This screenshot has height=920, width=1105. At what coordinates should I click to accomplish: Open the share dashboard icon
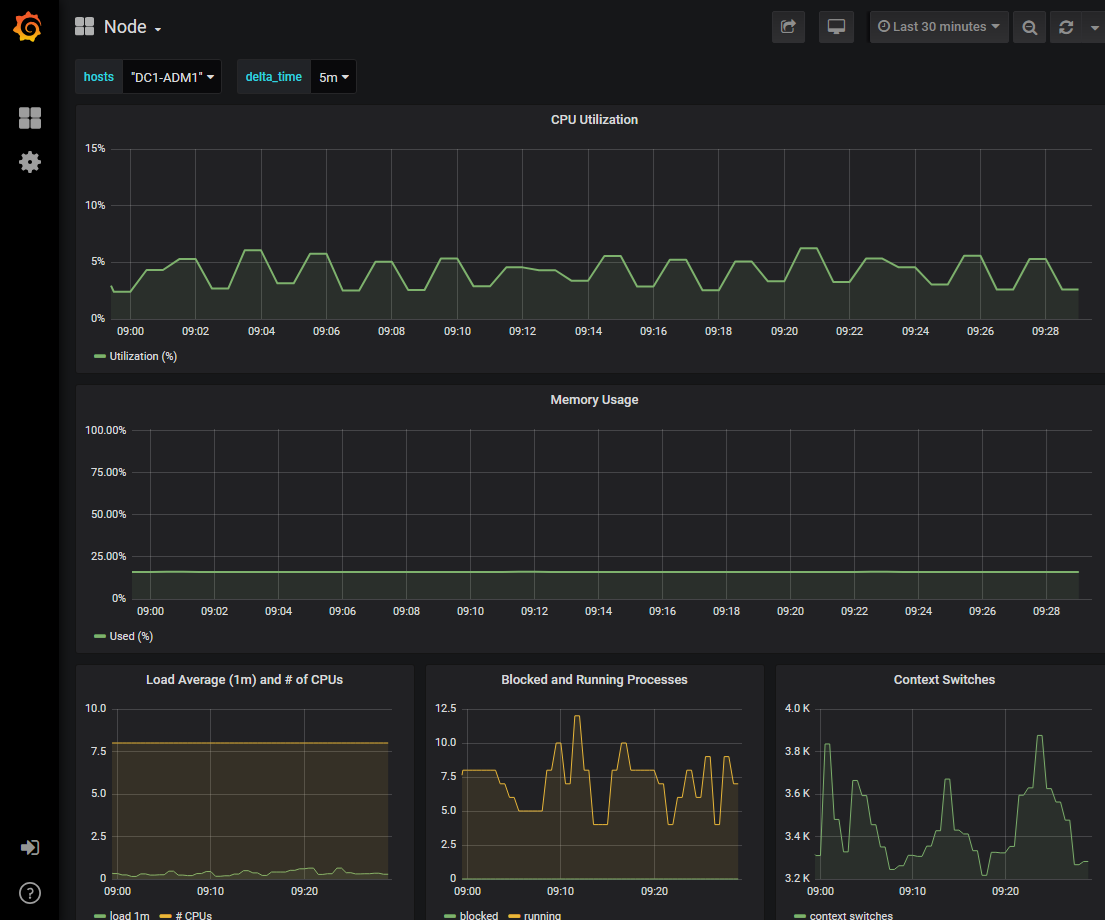[x=788, y=27]
